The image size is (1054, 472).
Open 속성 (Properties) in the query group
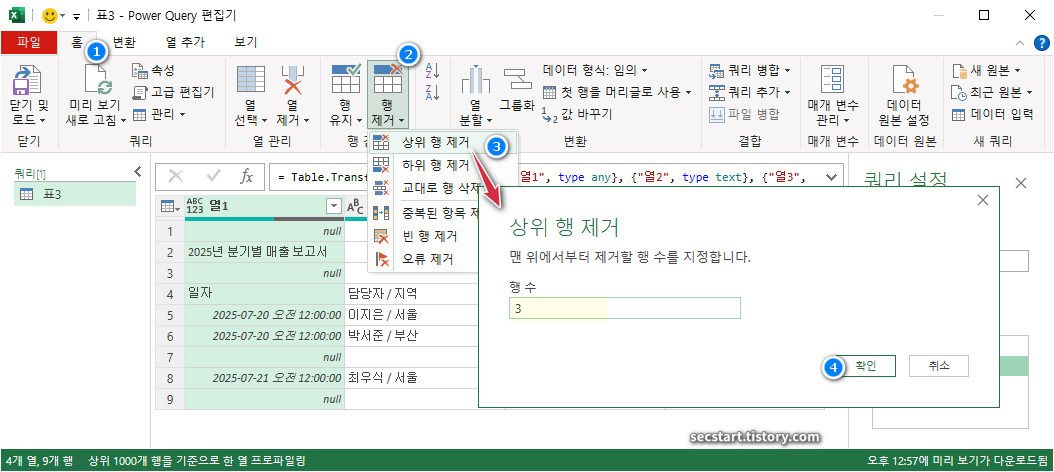click(x=153, y=70)
